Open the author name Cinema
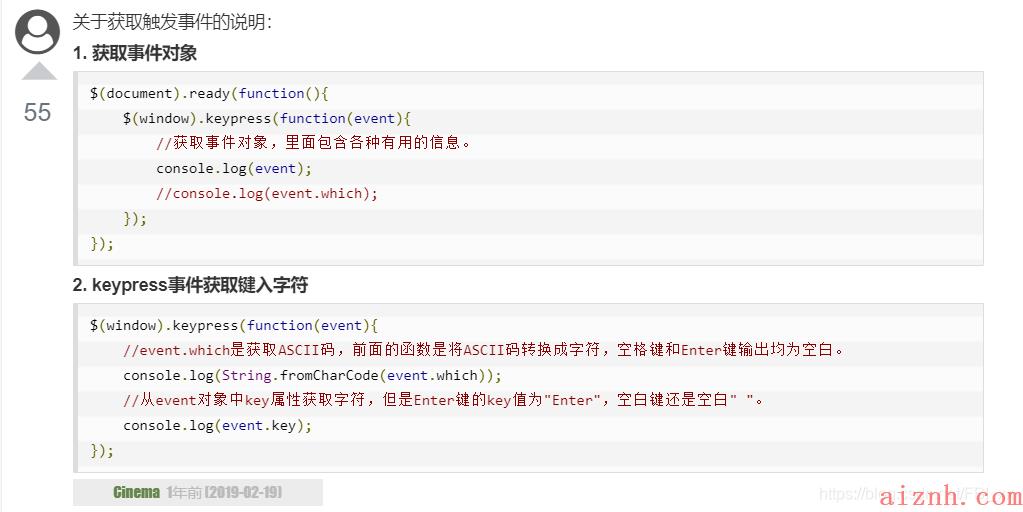The image size is (1023, 512). click(x=136, y=492)
